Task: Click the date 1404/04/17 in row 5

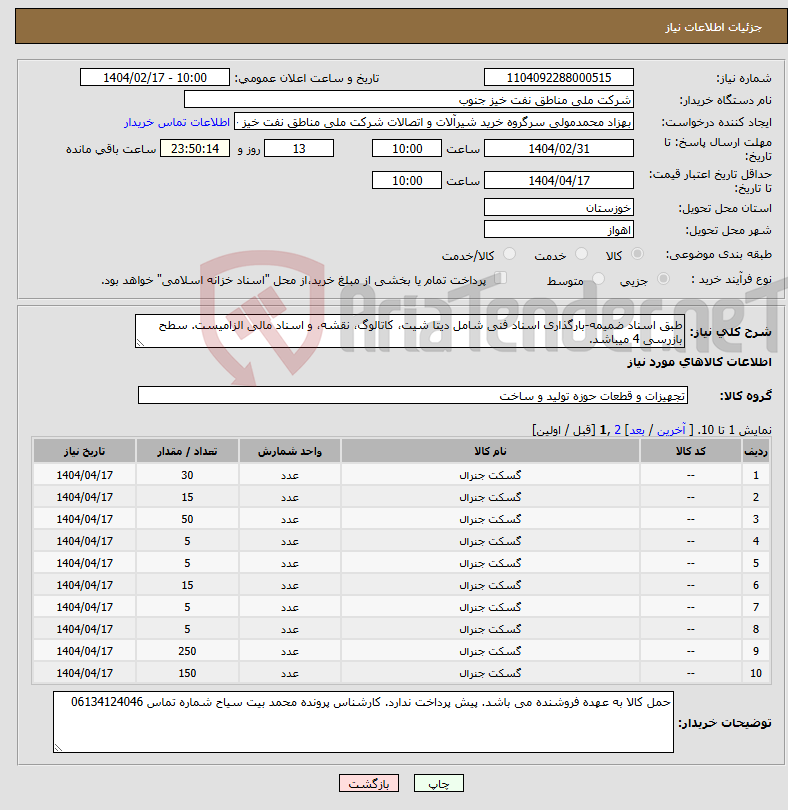Action: (x=84, y=563)
